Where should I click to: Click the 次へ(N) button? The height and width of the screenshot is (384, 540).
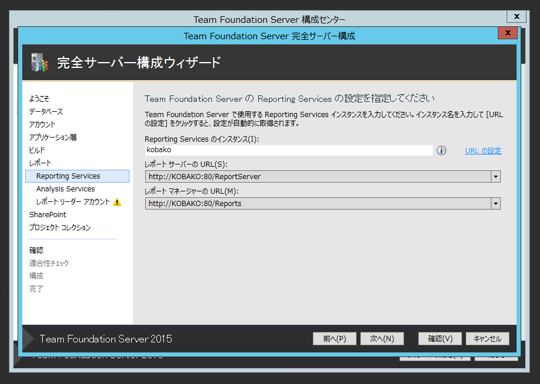tap(382, 339)
